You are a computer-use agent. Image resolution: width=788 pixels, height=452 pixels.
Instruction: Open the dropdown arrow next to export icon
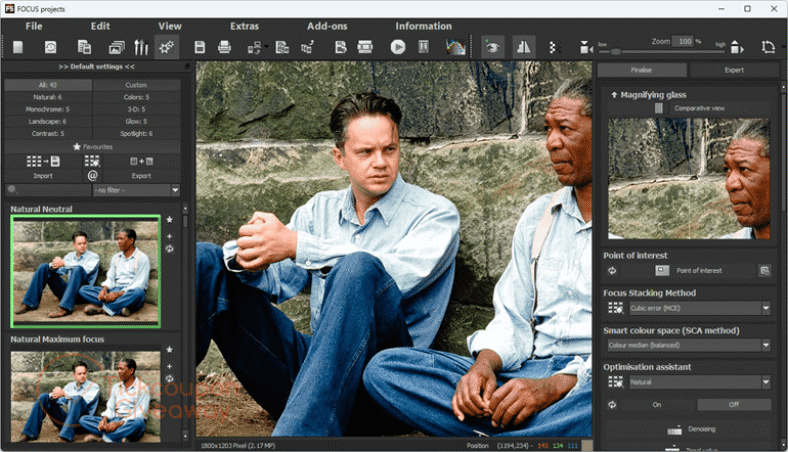pyautogui.click(x=266, y=46)
